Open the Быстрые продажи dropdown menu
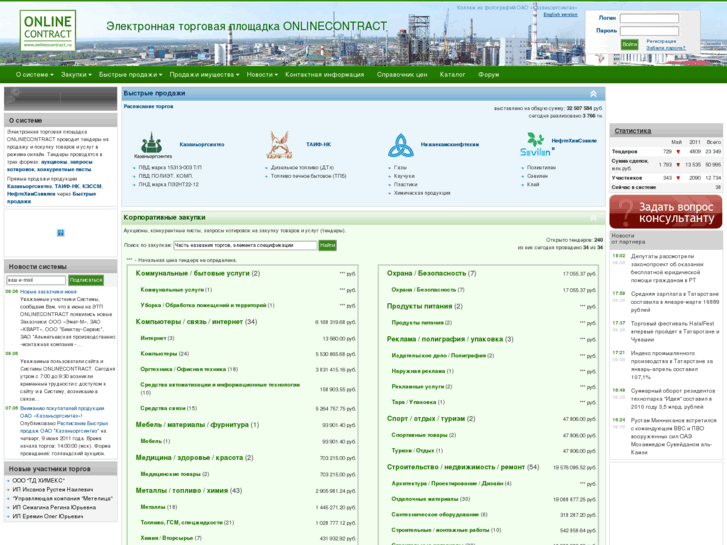The height and width of the screenshot is (545, 727). [130, 75]
